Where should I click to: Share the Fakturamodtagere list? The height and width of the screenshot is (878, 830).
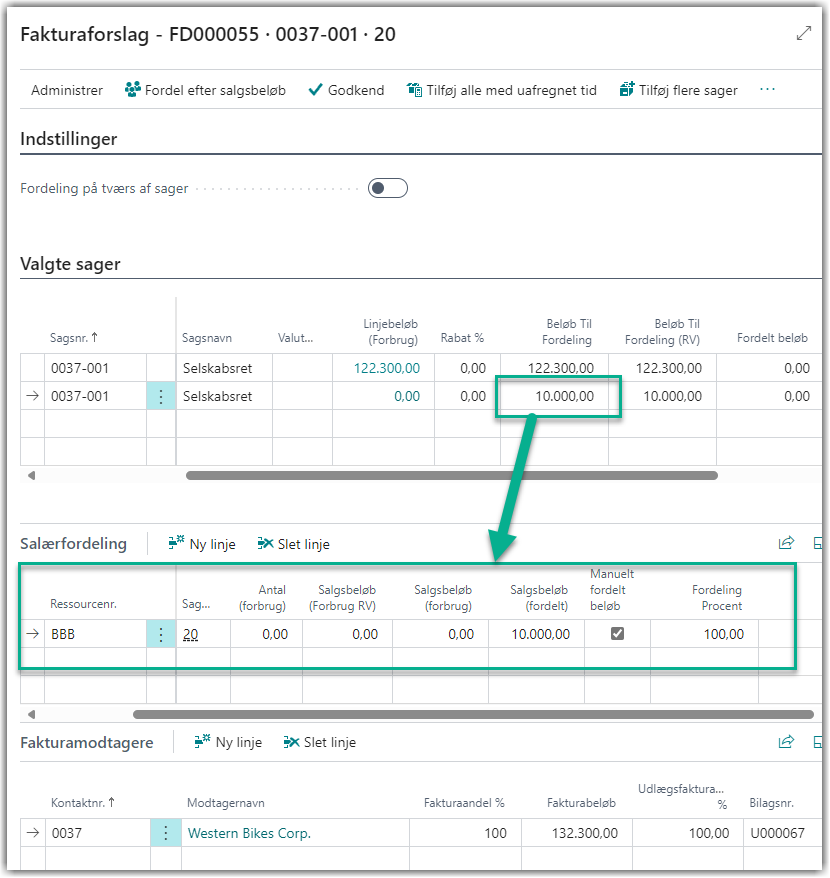point(786,742)
